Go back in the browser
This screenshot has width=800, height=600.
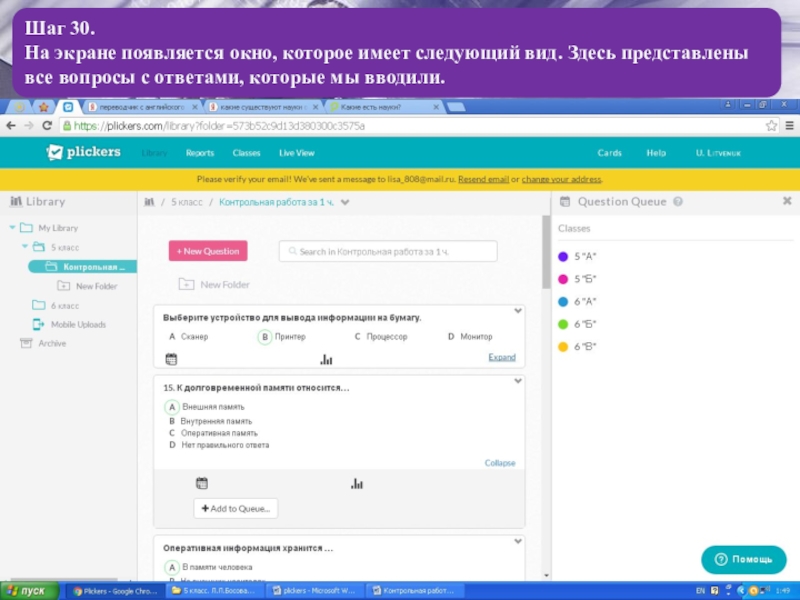click(11, 126)
